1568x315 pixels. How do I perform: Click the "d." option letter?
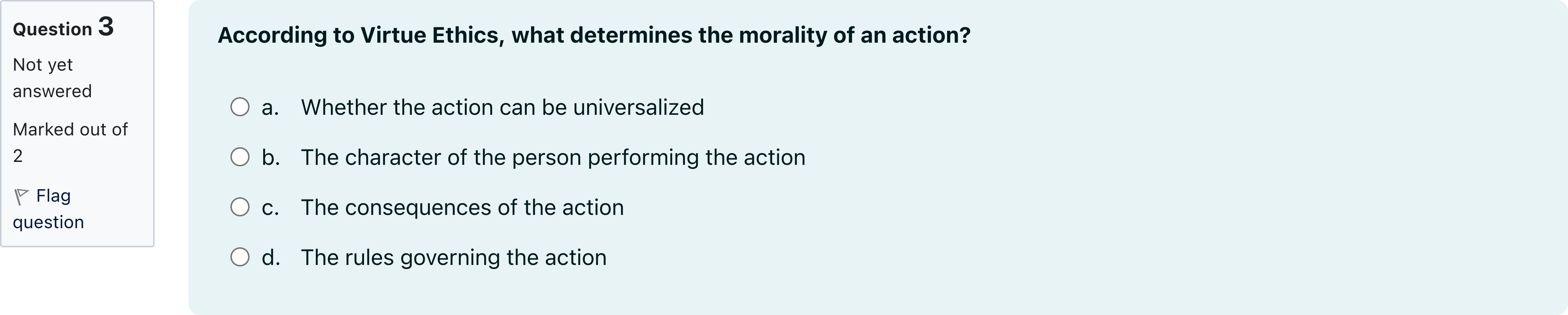coord(271,257)
